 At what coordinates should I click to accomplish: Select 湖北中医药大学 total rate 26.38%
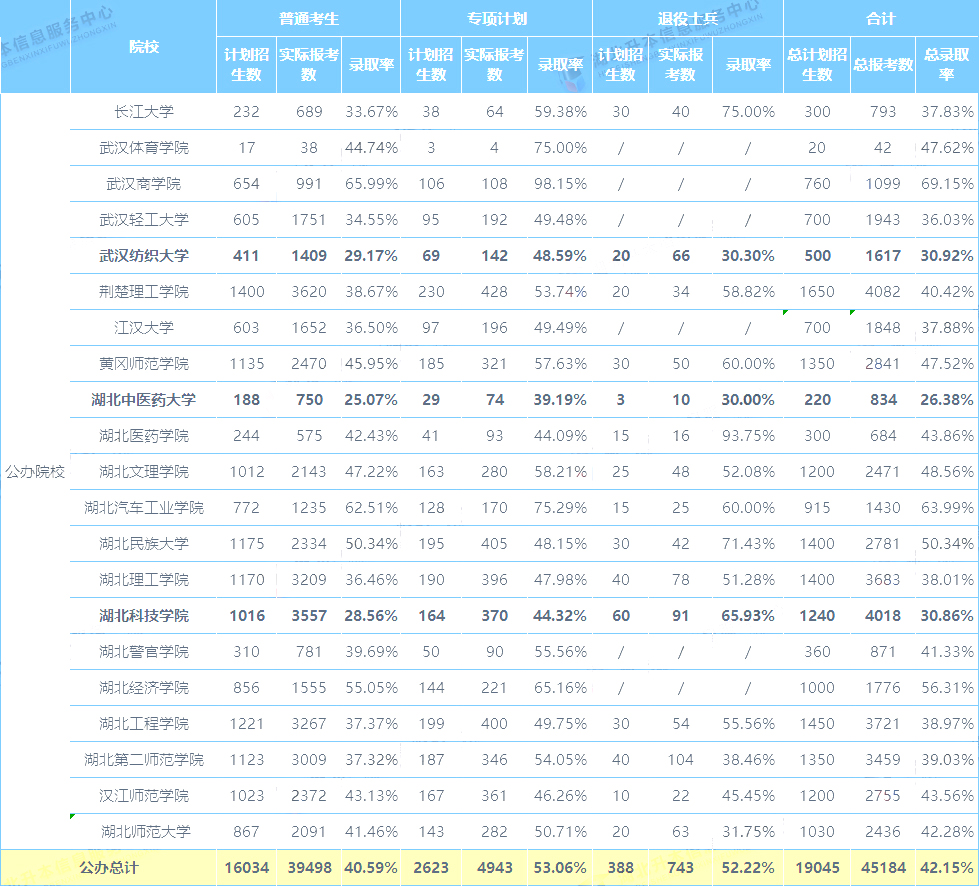tap(947, 400)
